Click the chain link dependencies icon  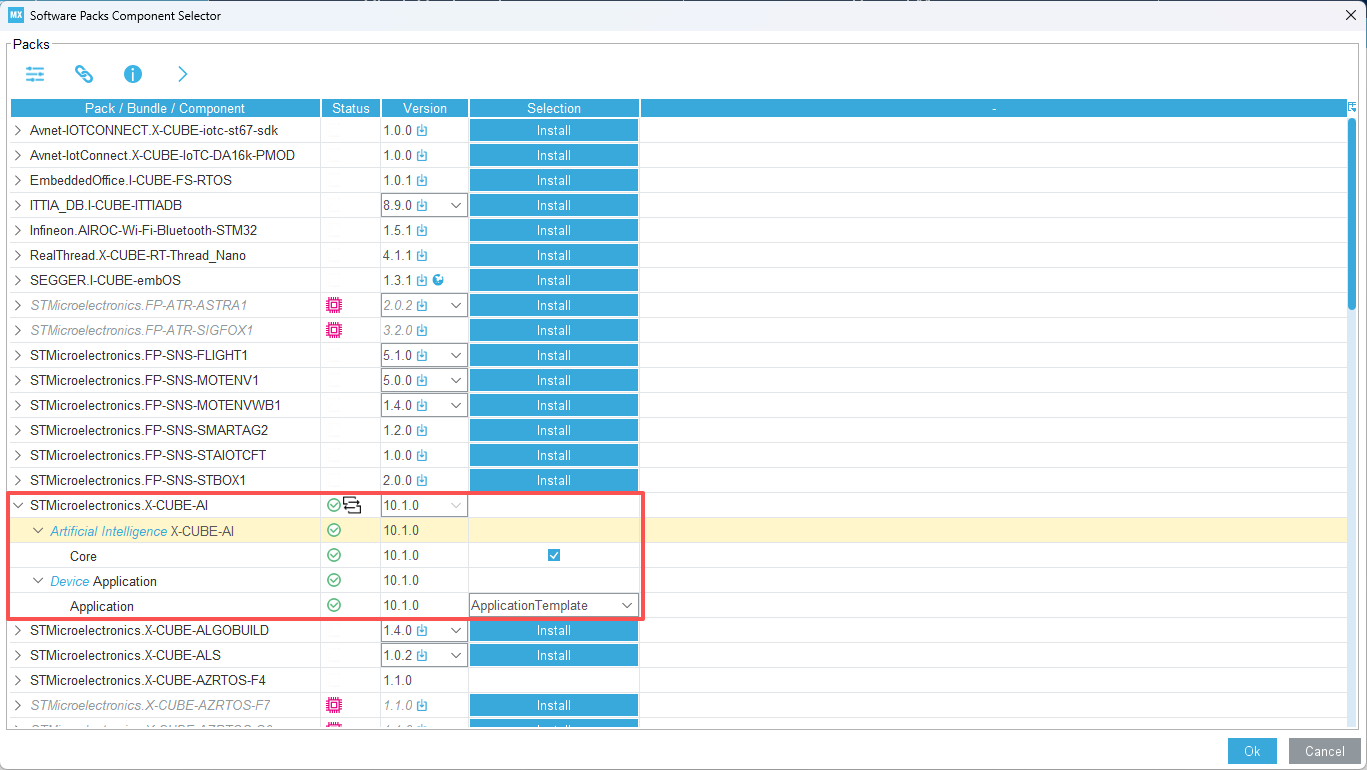click(84, 74)
